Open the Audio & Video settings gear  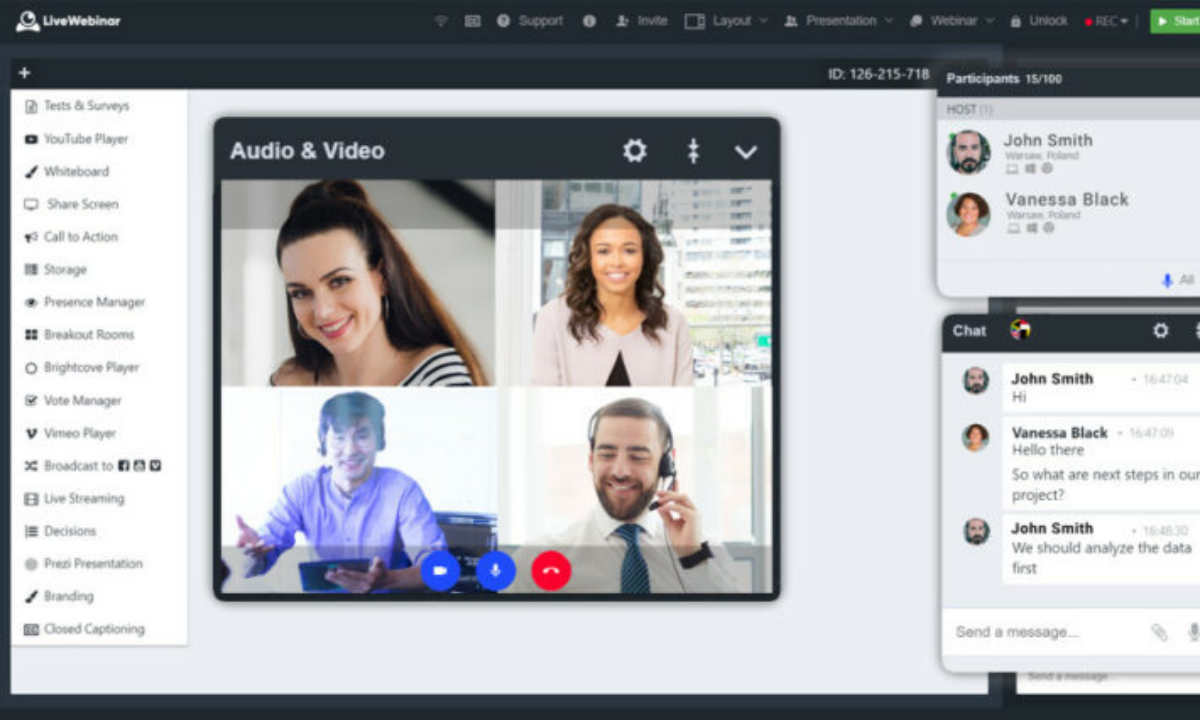(x=634, y=150)
